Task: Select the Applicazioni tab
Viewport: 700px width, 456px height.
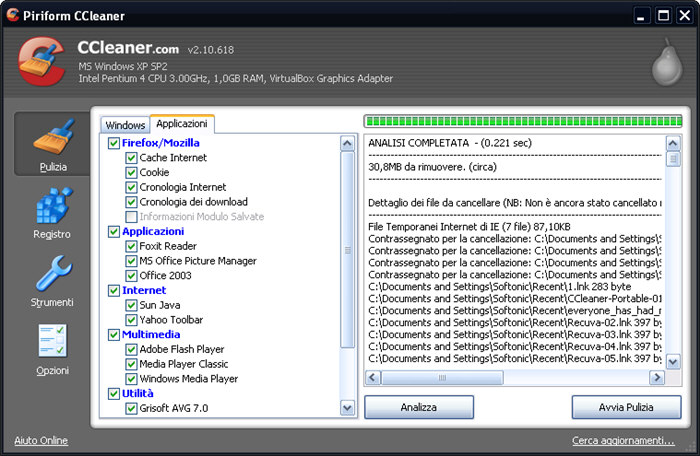Action: pyautogui.click(x=182, y=124)
